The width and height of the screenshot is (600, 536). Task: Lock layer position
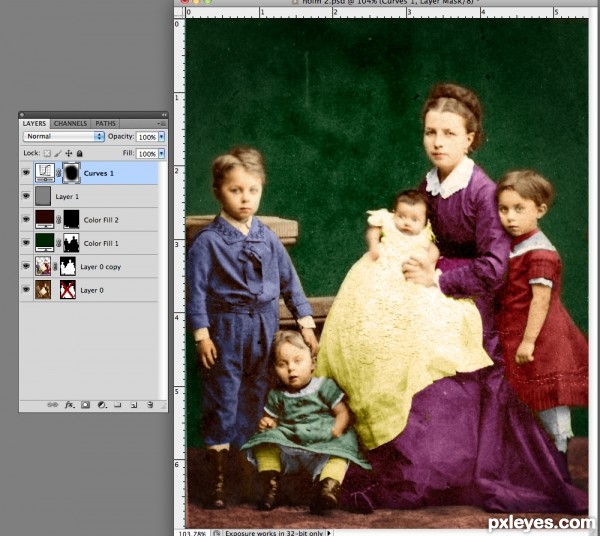click(x=68, y=153)
